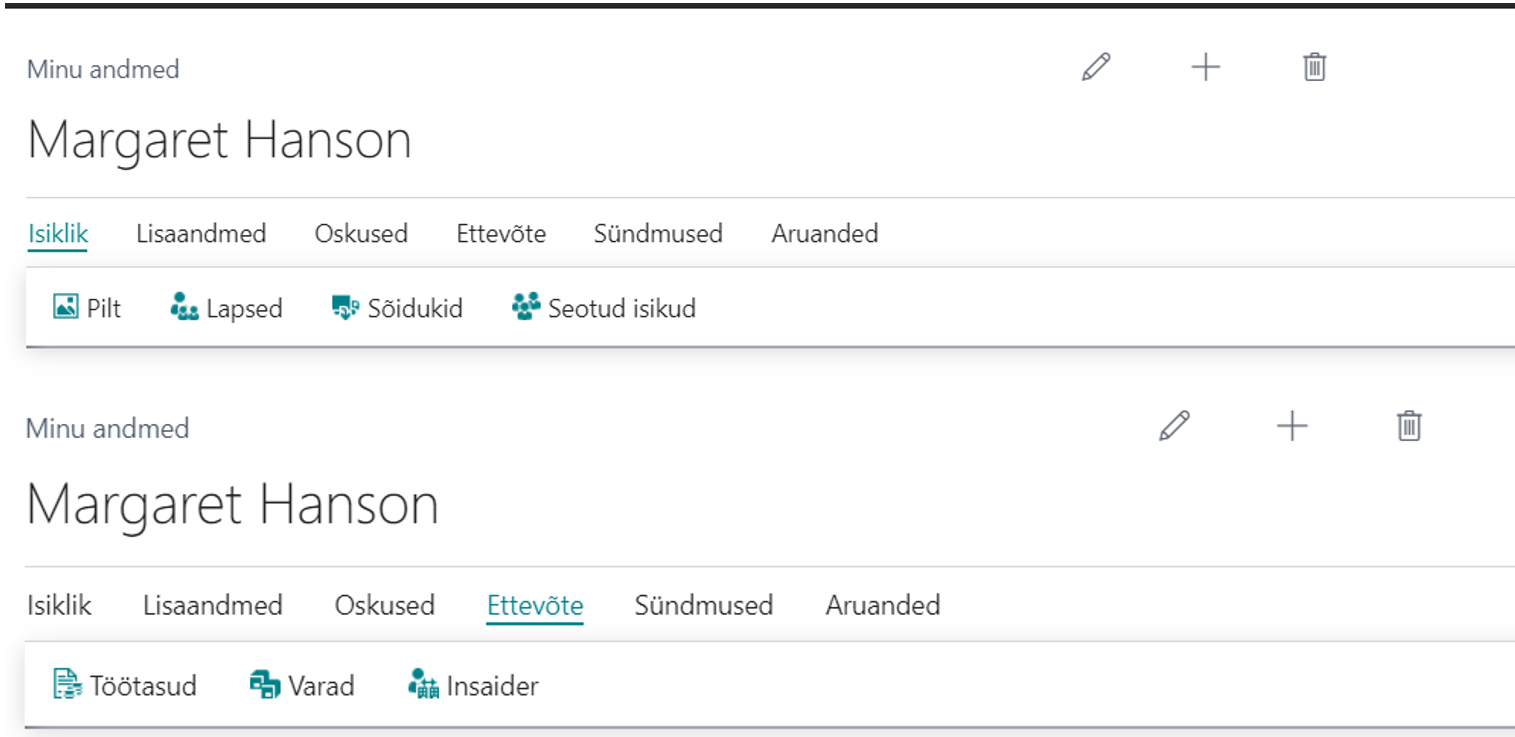
Task: Click the Margaret Hanson heading in upper card
Action: pos(219,140)
